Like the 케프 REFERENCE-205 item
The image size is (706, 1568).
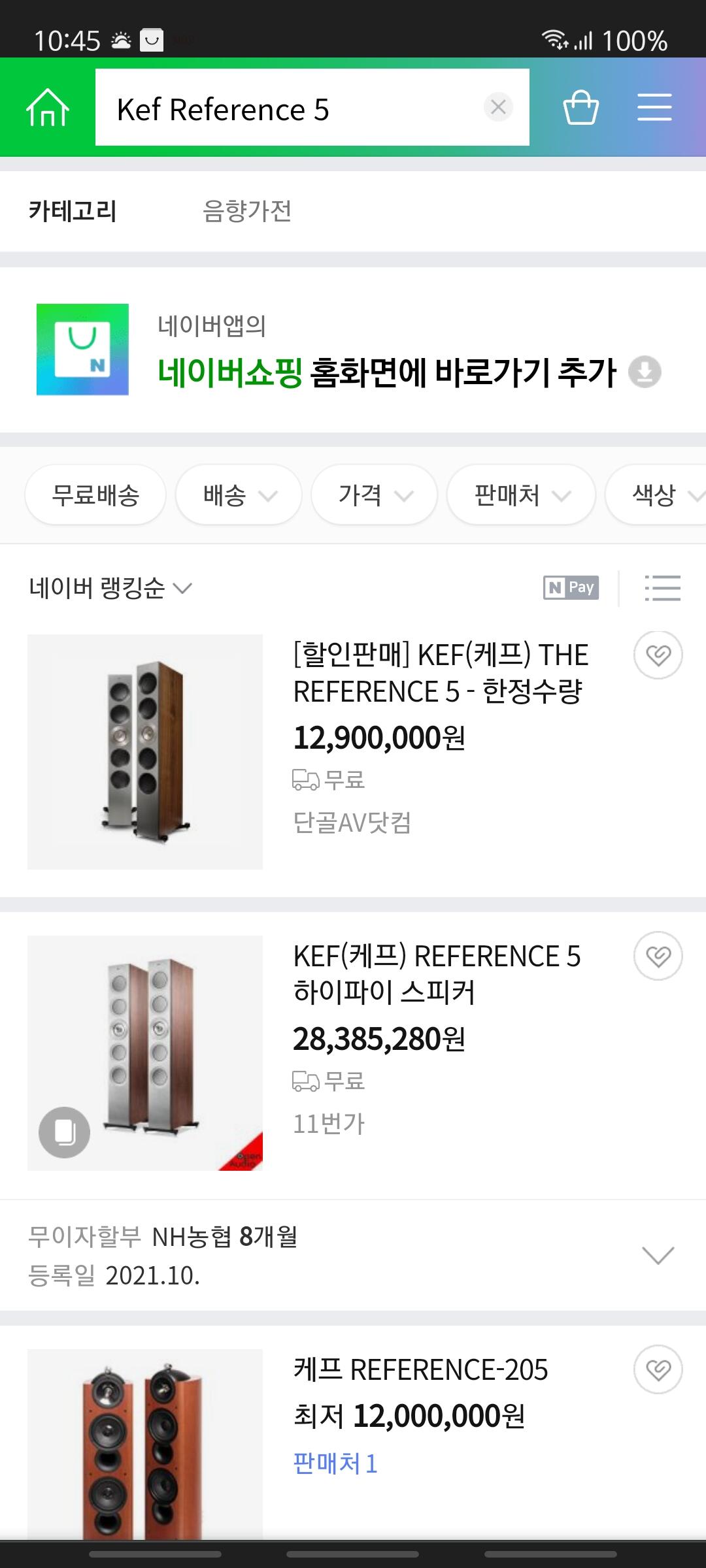click(658, 1369)
